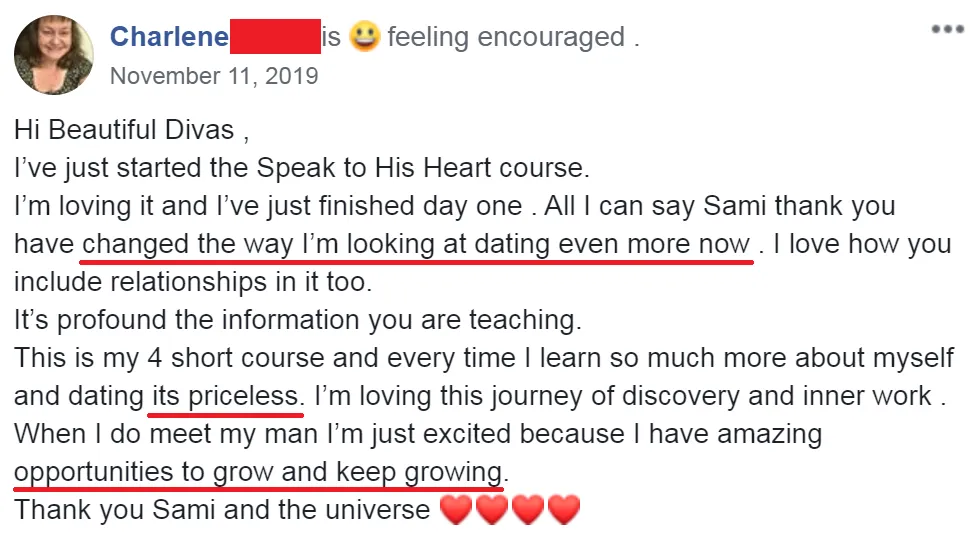978x546 pixels.
Task: Click 'This is my 4 short course' text
Action: click(x=169, y=358)
